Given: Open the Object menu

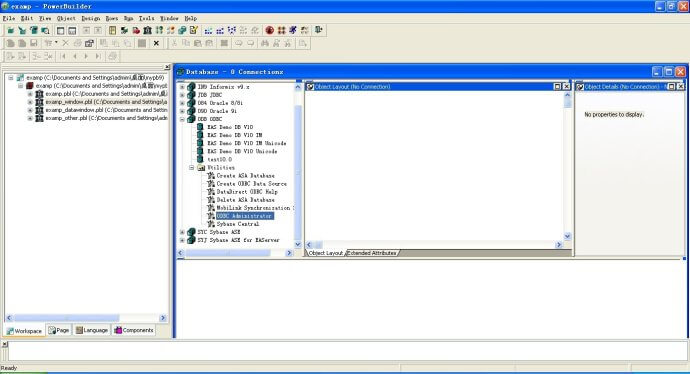Looking at the screenshot, I should [66, 18].
